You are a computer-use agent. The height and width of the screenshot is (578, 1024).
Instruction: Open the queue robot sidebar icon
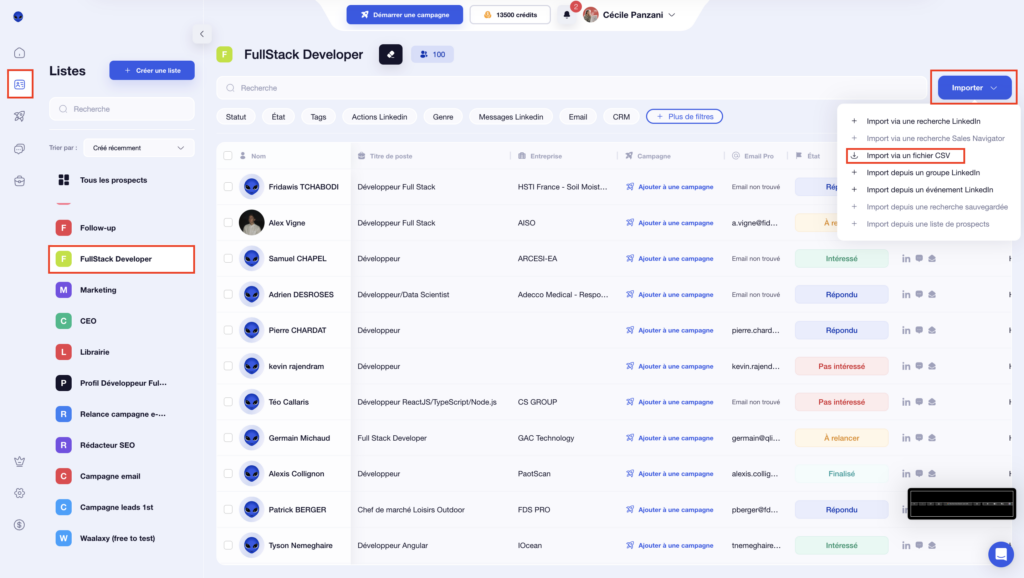click(x=20, y=181)
